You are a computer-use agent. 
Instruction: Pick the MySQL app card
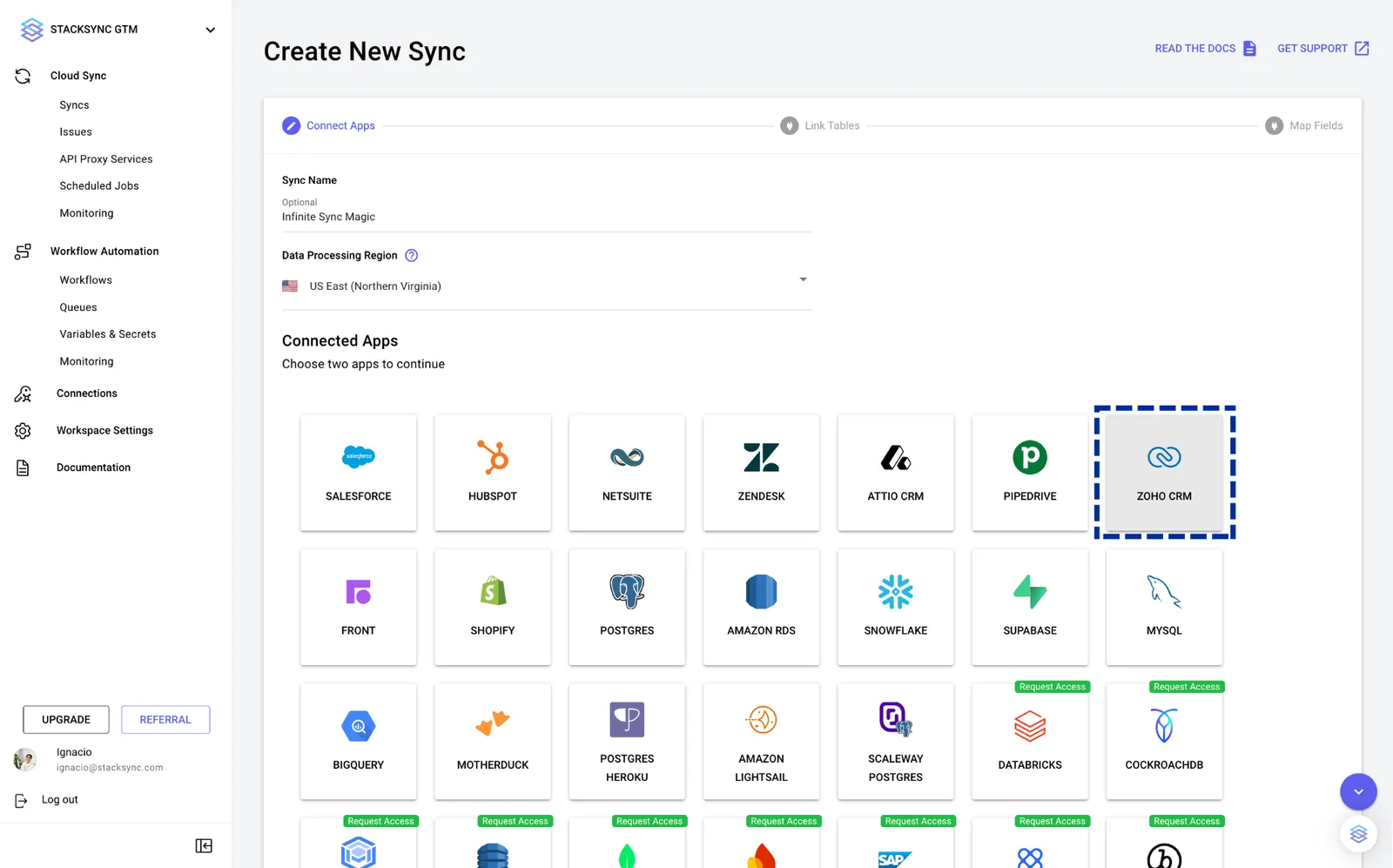coord(1164,607)
